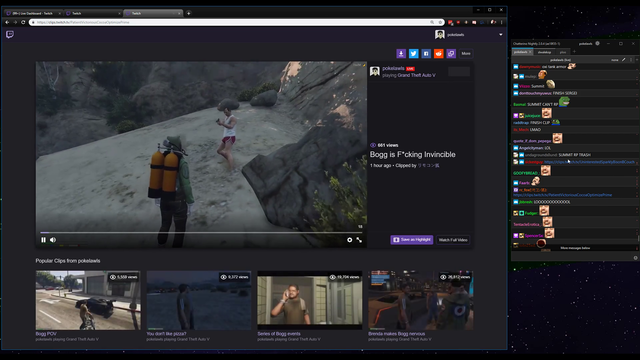The image size is (640, 360).
Task: Click Watch Full Video button
Action: pos(453,240)
